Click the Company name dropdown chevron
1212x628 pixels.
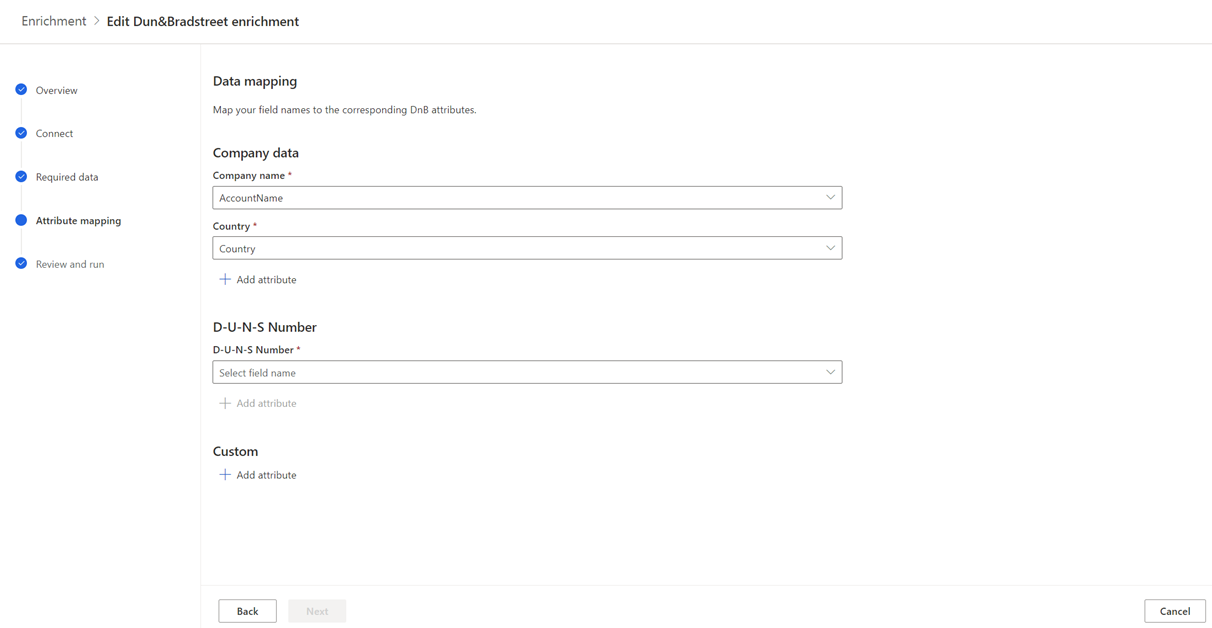(x=830, y=198)
